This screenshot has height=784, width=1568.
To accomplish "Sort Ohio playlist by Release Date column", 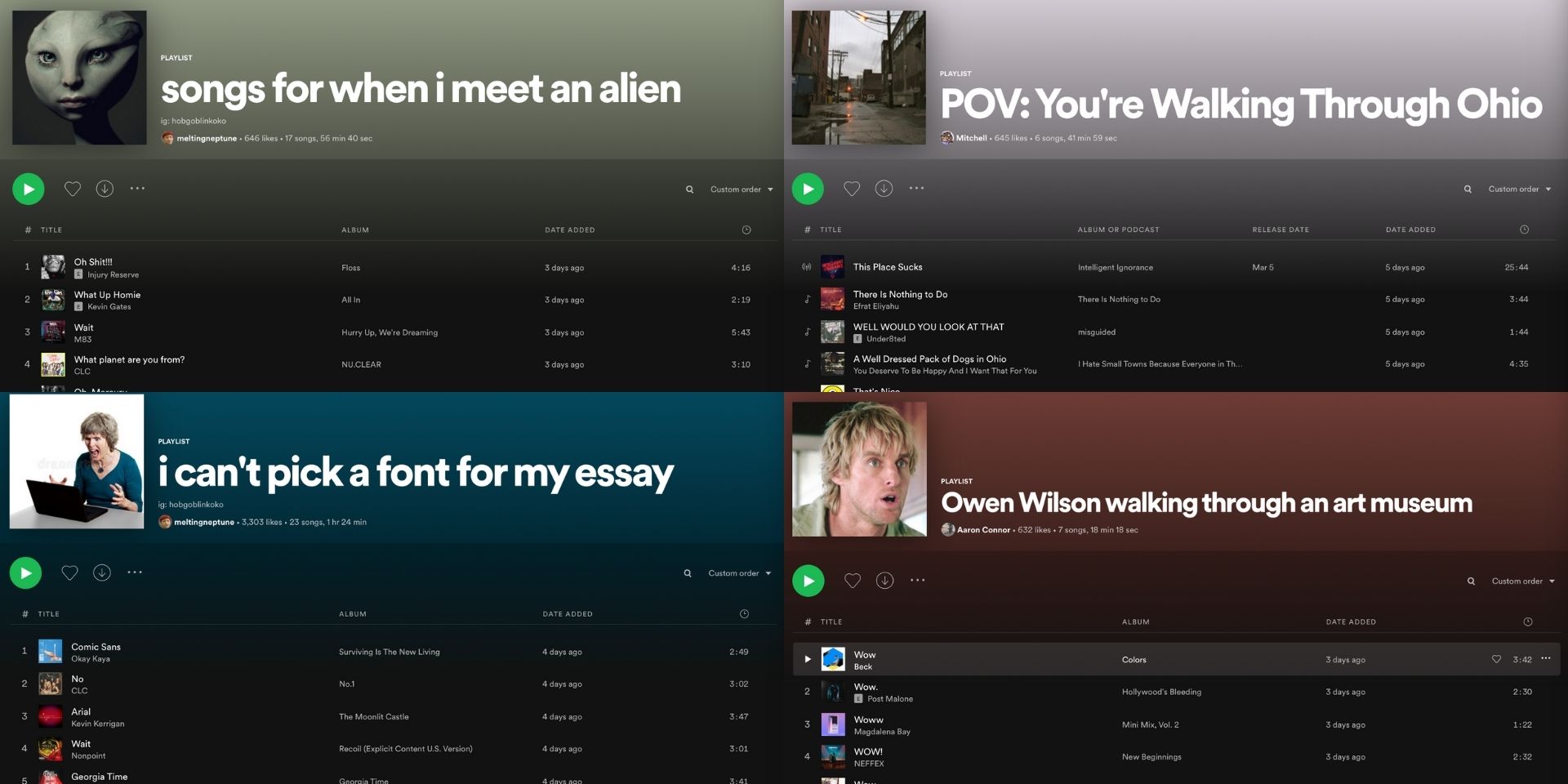I will [1281, 230].
